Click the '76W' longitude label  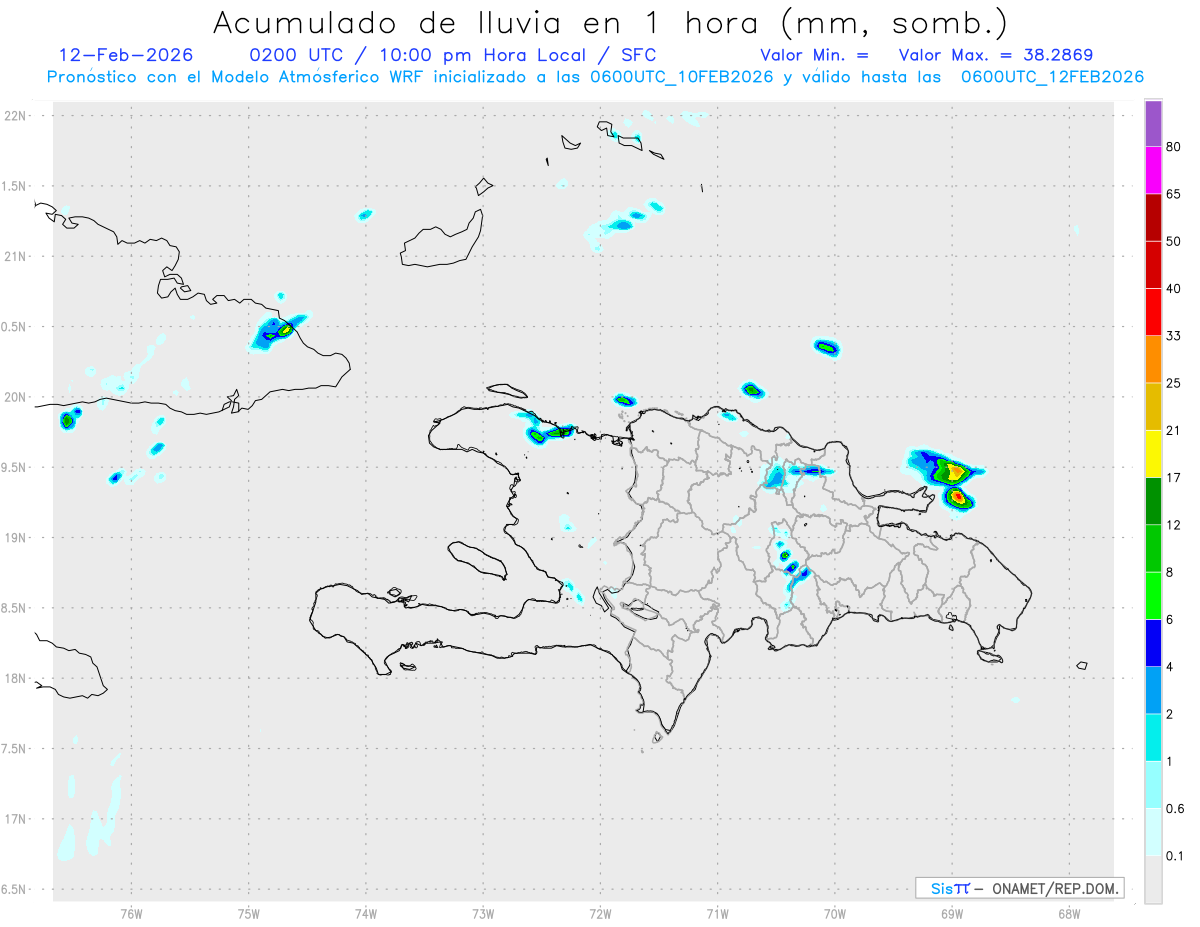pyautogui.click(x=131, y=914)
